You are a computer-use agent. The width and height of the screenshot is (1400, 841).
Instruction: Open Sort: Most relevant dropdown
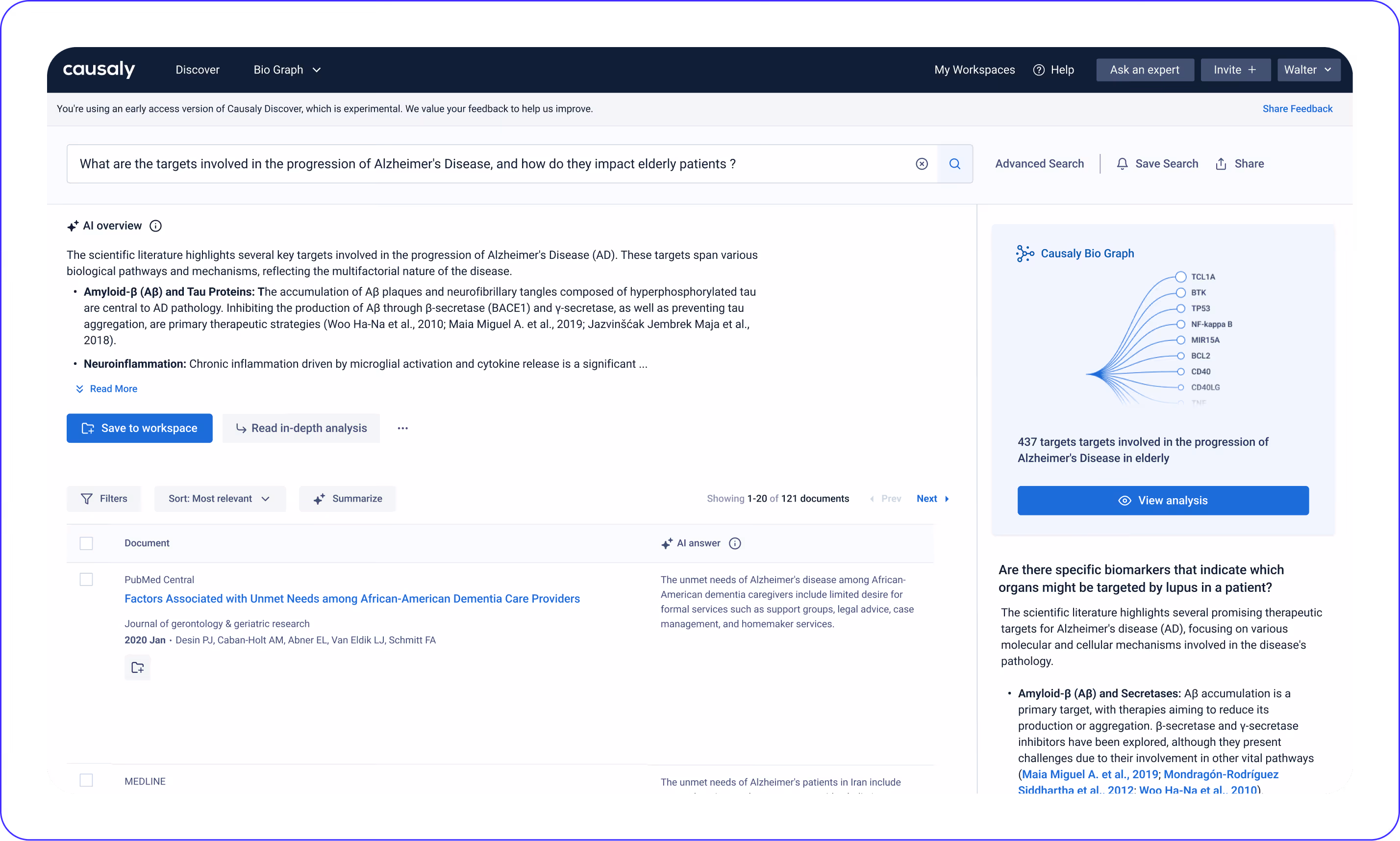[x=219, y=499]
